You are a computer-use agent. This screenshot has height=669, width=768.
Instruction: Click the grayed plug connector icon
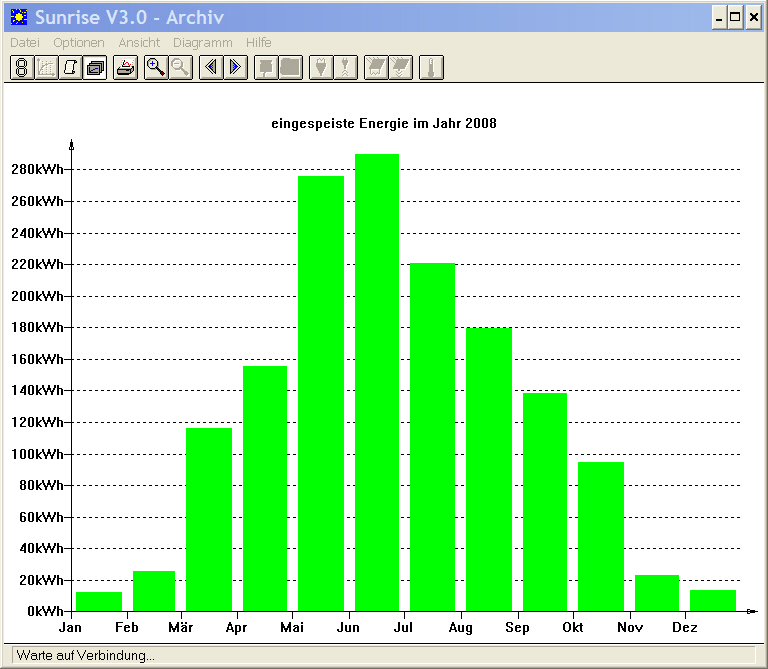pos(321,68)
